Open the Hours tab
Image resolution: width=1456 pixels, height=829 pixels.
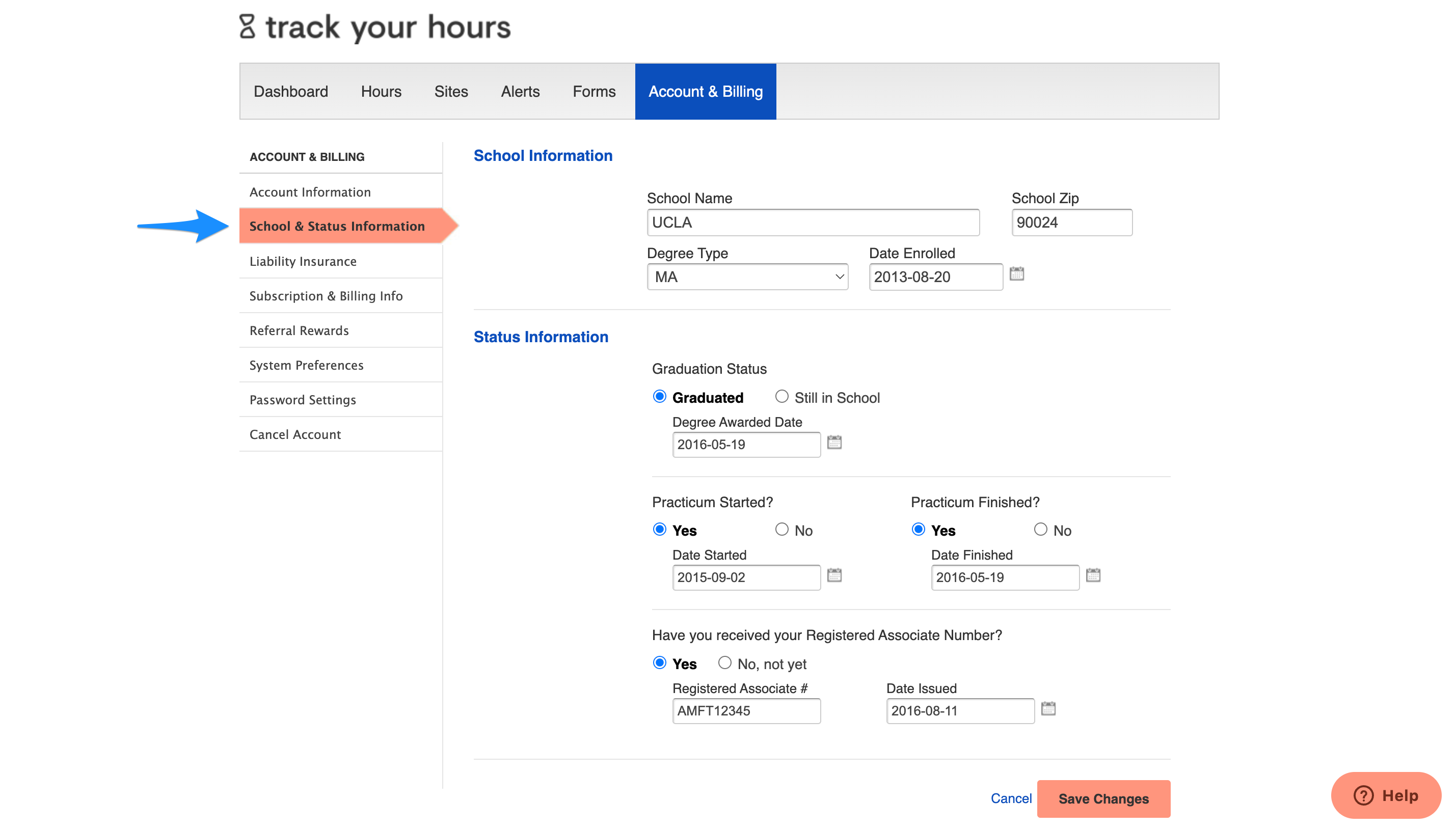tap(381, 91)
